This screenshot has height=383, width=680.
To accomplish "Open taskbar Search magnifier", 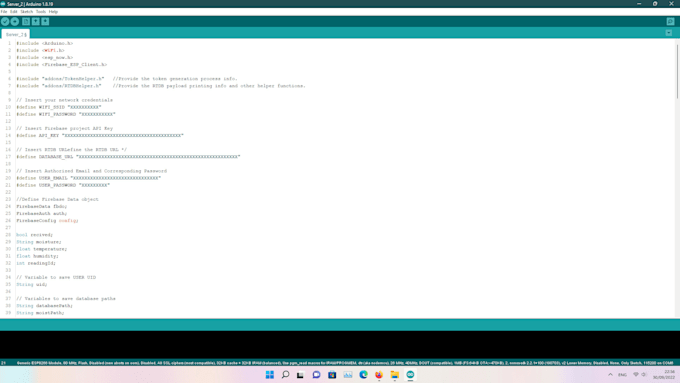I will tap(285, 375).
